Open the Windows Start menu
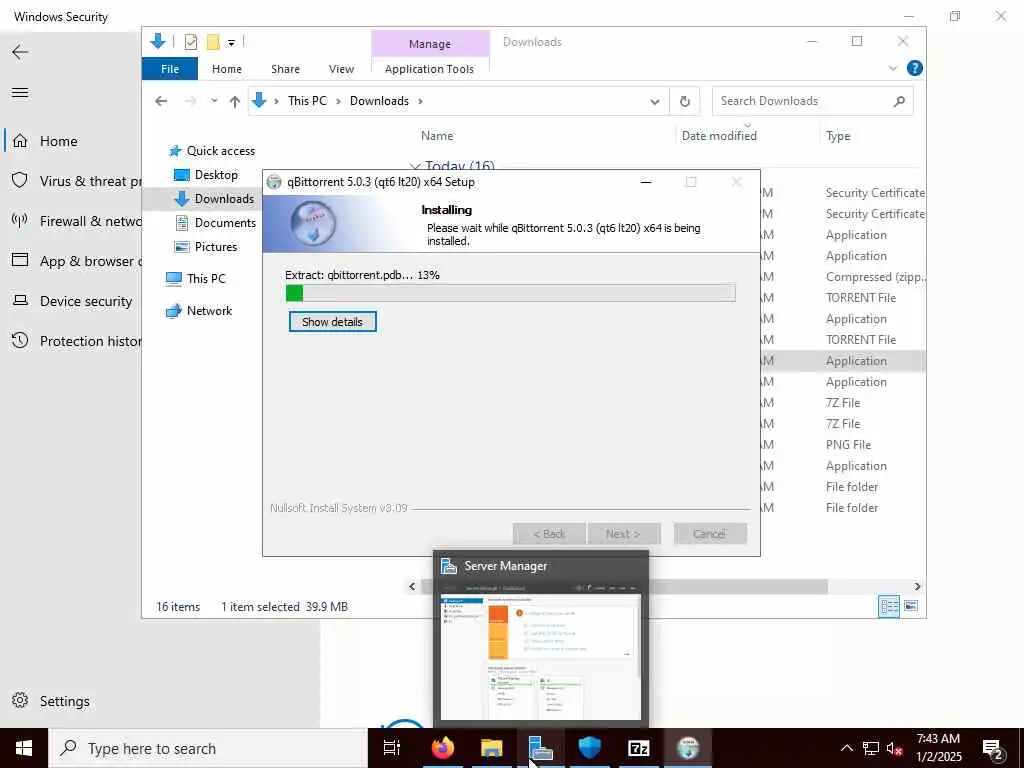Image resolution: width=1024 pixels, height=768 pixels. pyautogui.click(x=24, y=748)
